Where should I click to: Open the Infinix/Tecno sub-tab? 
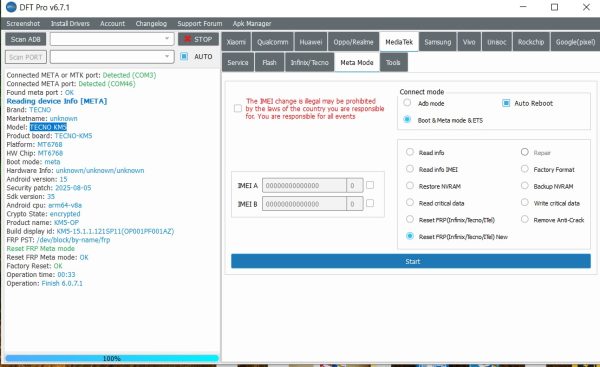click(x=309, y=62)
